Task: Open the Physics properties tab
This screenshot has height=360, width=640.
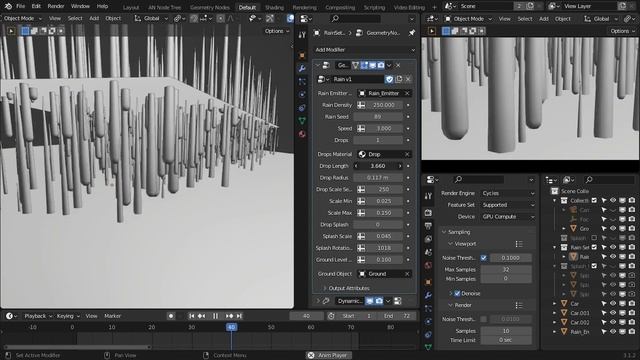Action: pos(302,95)
